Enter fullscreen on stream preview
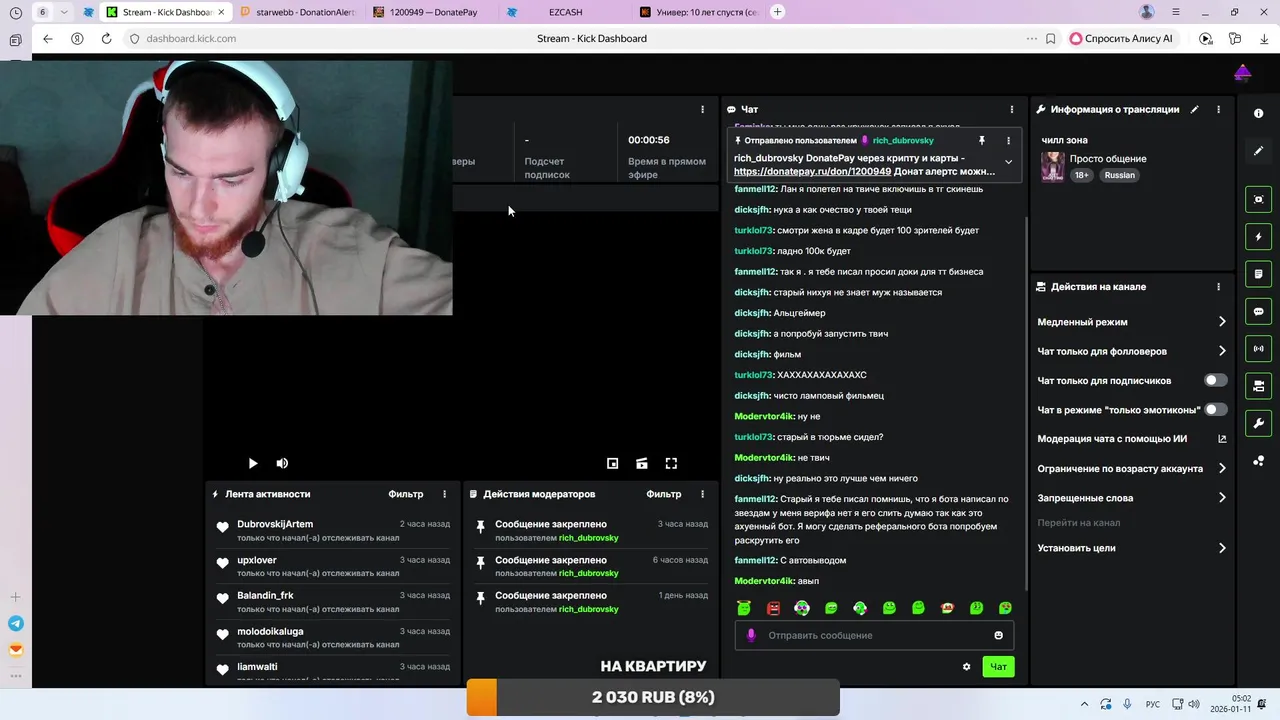The height and width of the screenshot is (720, 1280). point(671,463)
